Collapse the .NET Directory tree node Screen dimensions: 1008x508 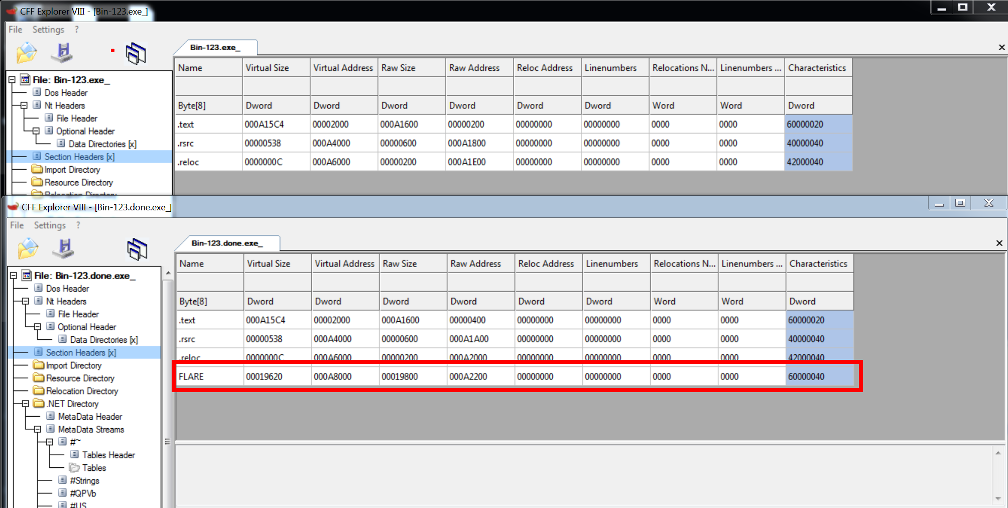[24, 404]
